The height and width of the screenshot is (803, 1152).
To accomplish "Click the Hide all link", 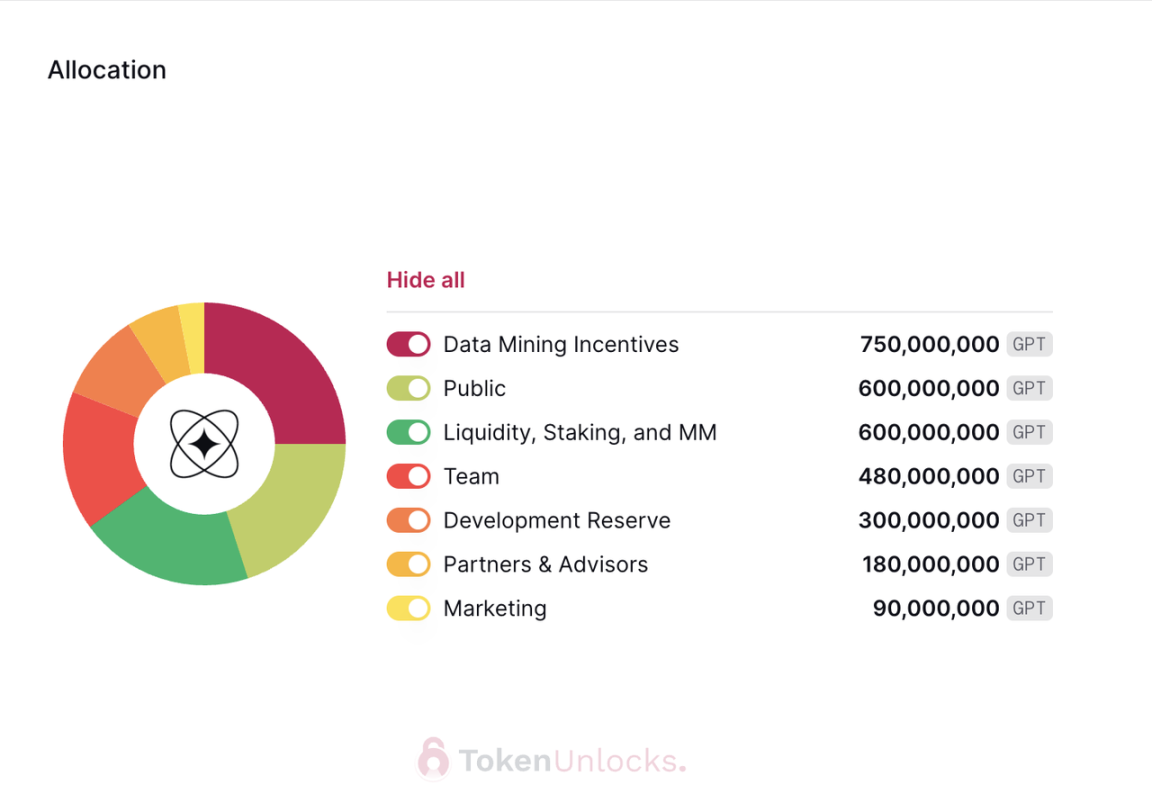I will [426, 280].
